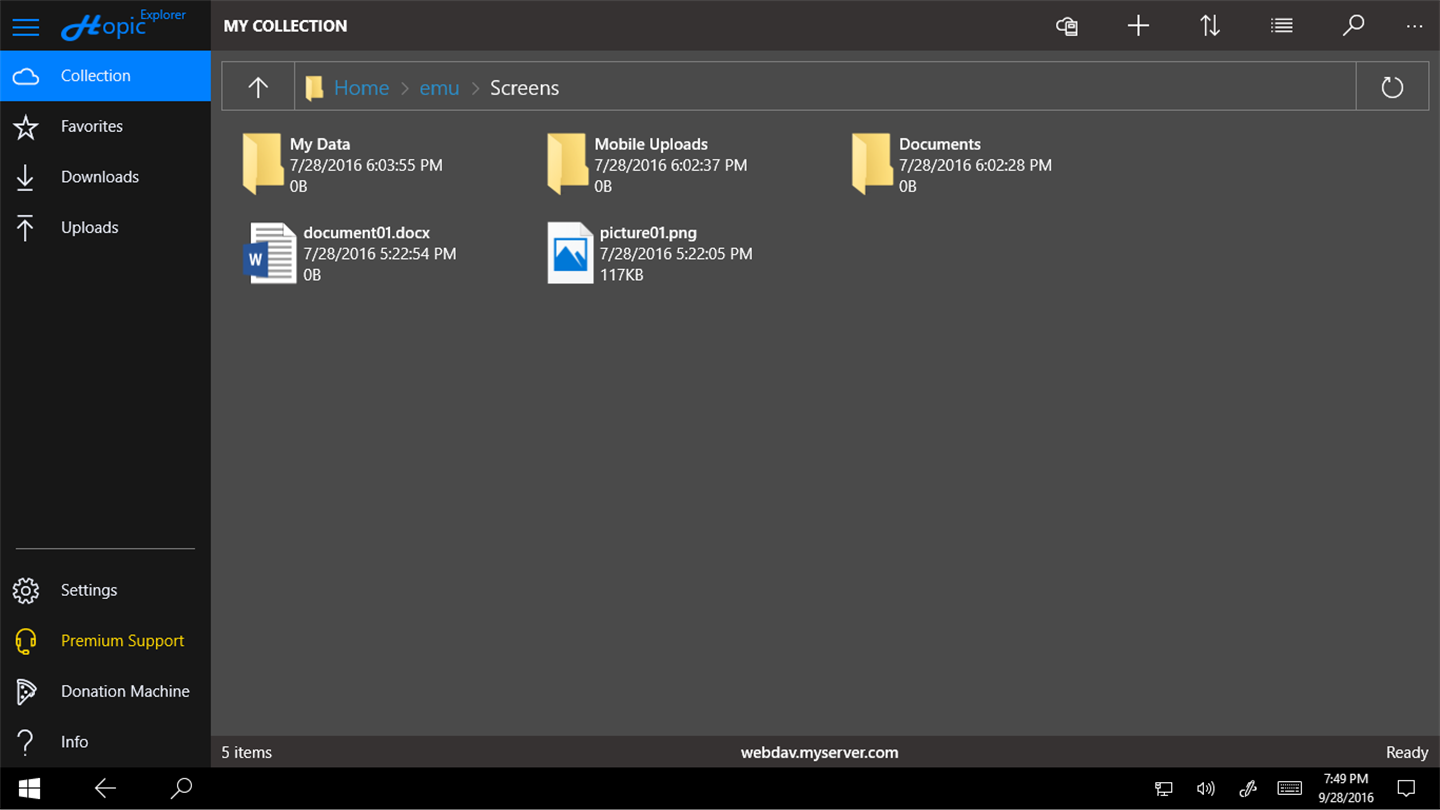The height and width of the screenshot is (810, 1440).
Task: Click the add new item plus icon
Action: [1138, 26]
